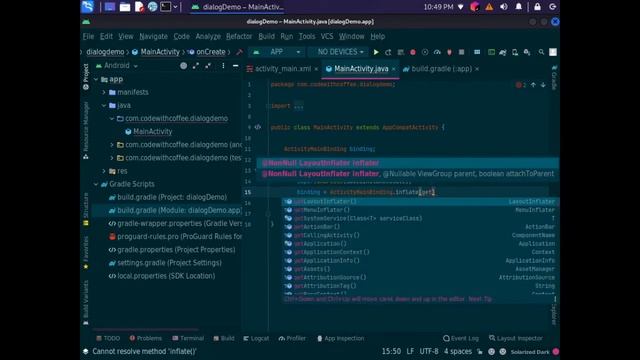The height and width of the screenshot is (360, 640).
Task: Open the Problems tool window
Action: point(146,338)
